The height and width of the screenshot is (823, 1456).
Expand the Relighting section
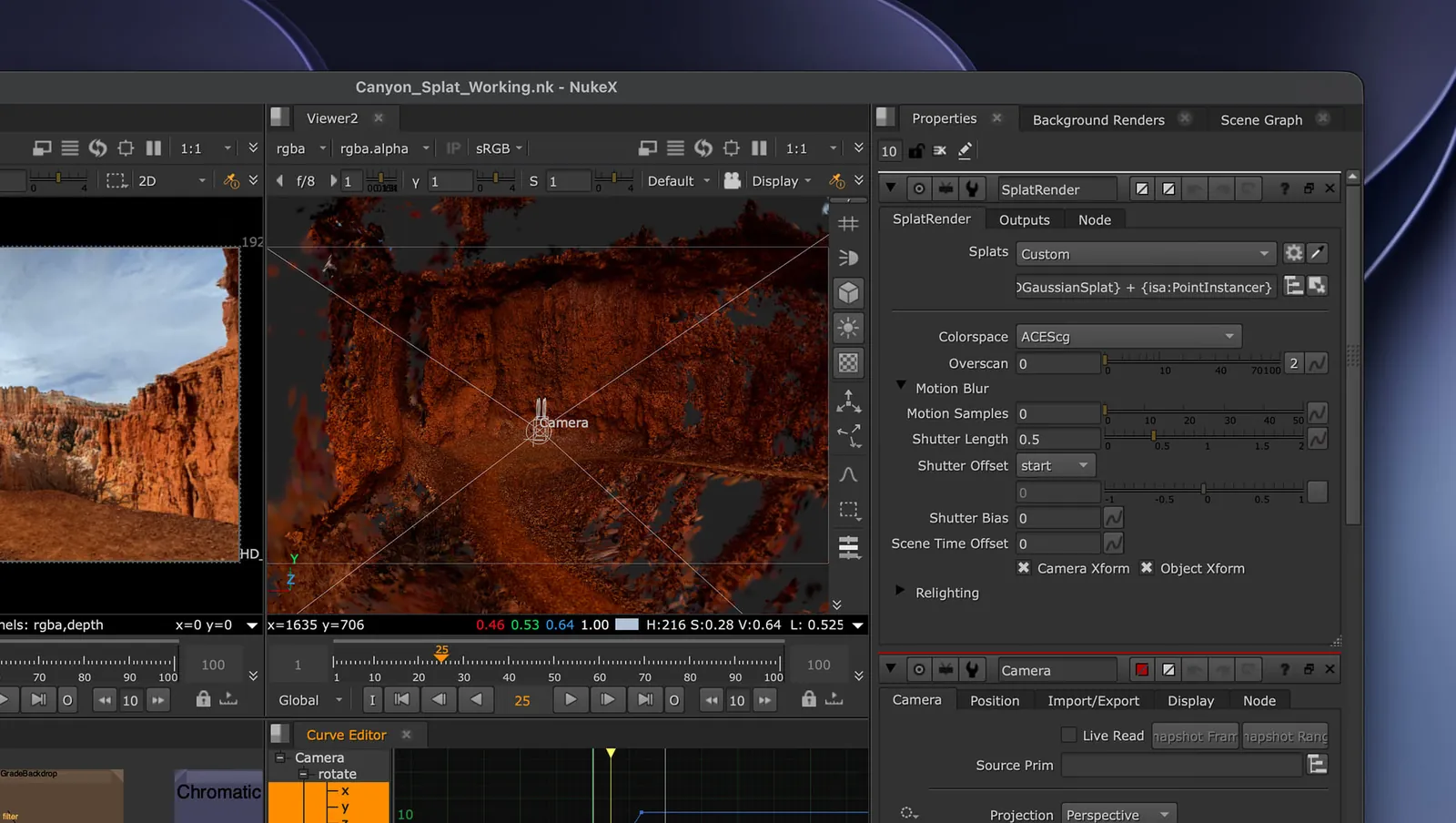tap(900, 591)
